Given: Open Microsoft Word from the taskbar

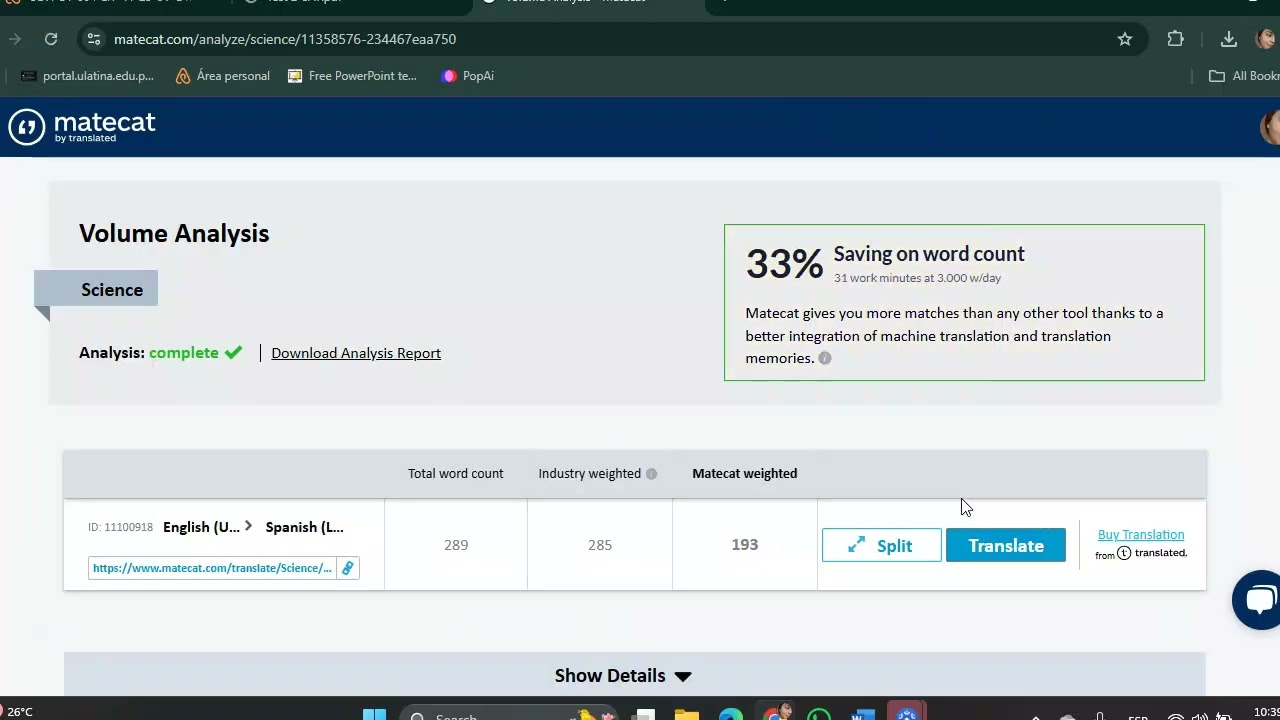Looking at the screenshot, I should point(863,714).
